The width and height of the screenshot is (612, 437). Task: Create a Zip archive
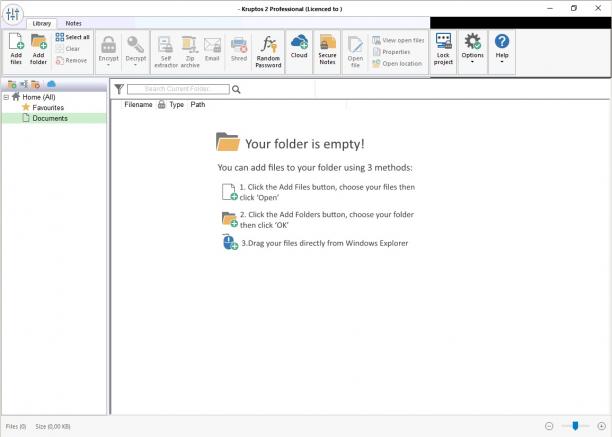[190, 52]
